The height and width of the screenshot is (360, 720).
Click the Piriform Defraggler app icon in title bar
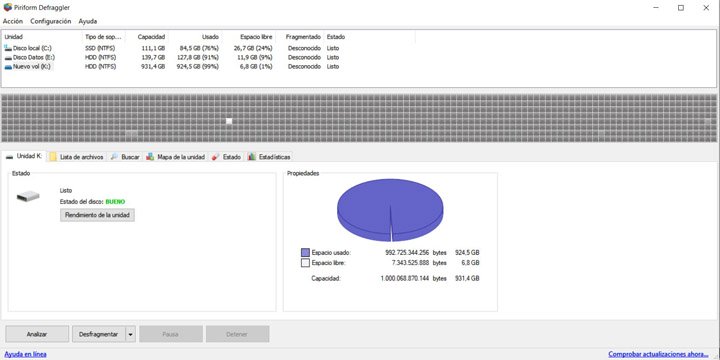click(7, 7)
